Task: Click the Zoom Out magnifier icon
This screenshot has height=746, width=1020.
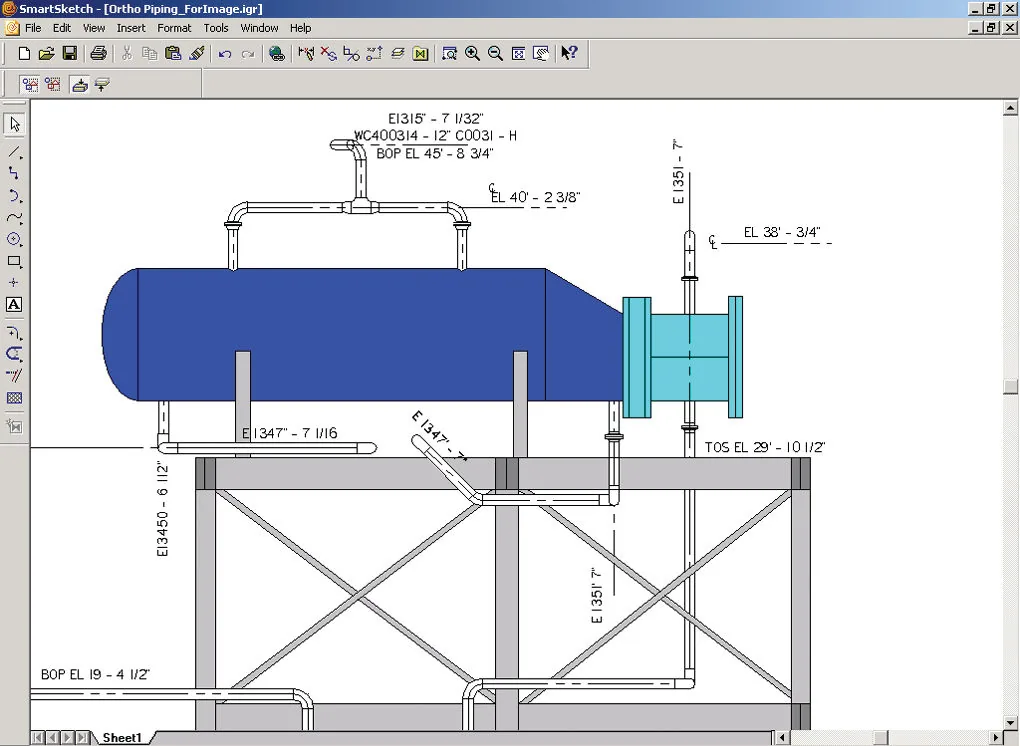Action: pyautogui.click(x=495, y=53)
